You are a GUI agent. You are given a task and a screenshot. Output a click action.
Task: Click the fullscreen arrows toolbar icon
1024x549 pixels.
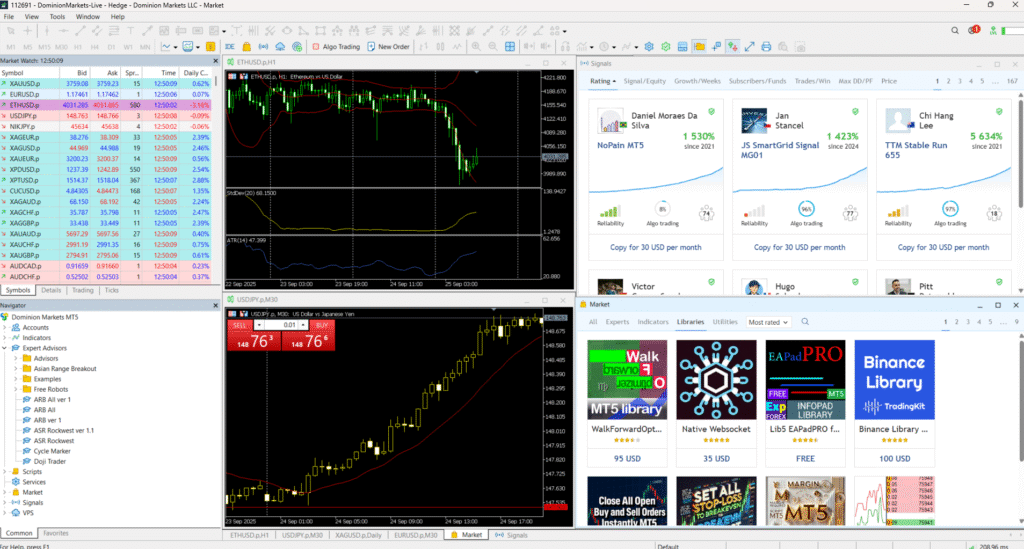[x=751, y=46]
